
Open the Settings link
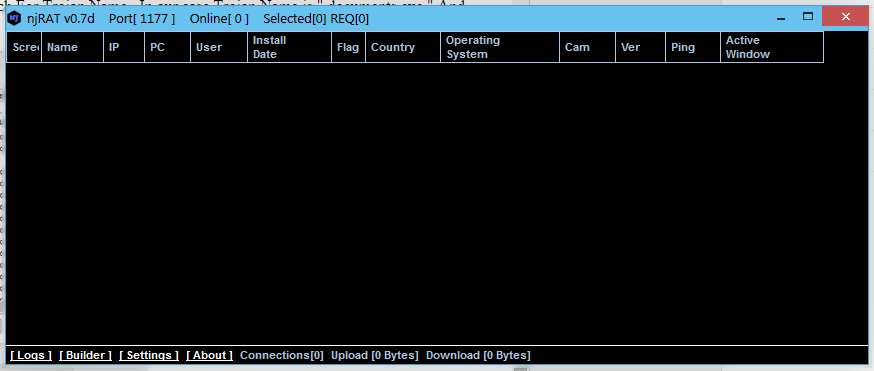point(149,355)
